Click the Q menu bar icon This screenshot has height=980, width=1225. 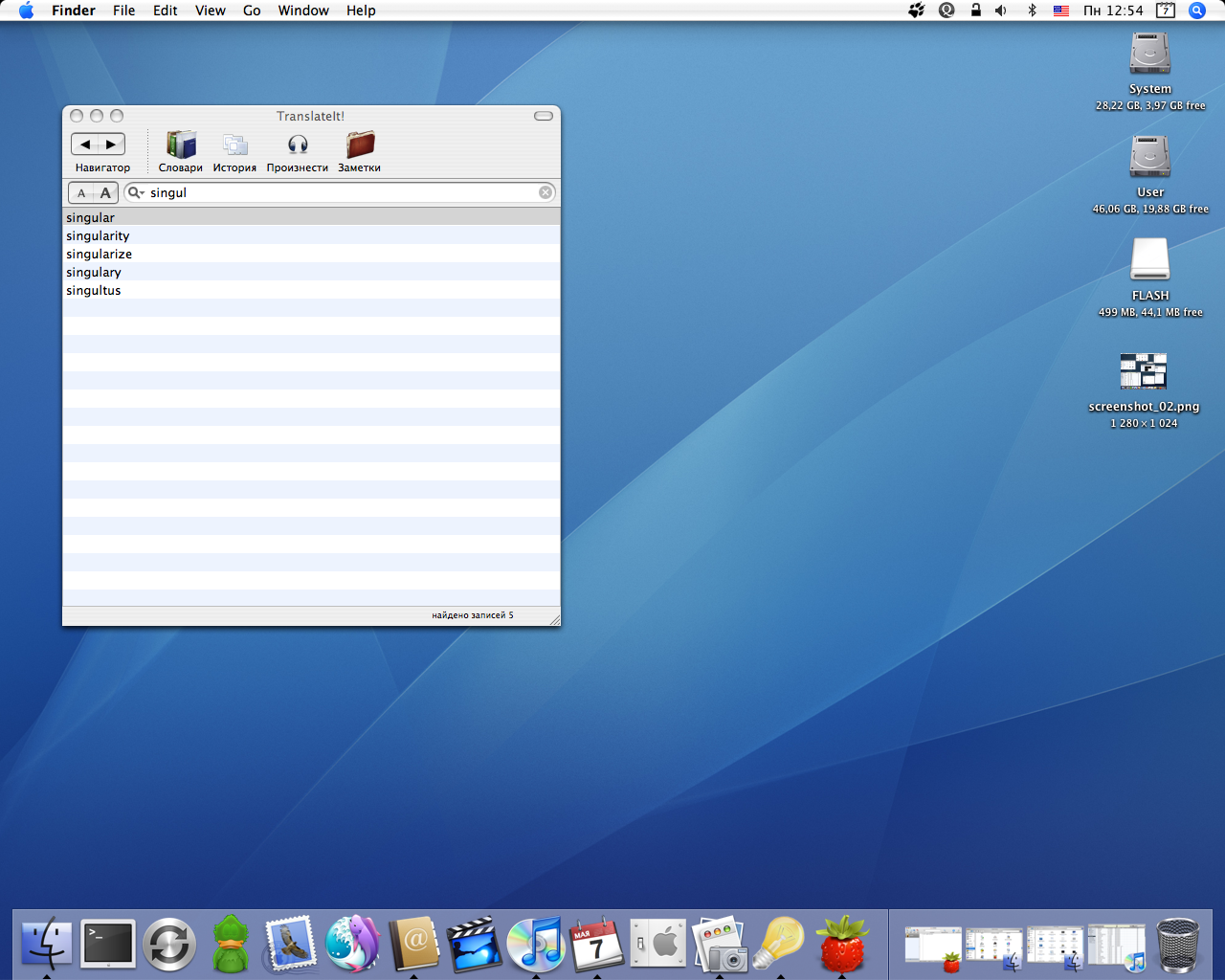947,11
